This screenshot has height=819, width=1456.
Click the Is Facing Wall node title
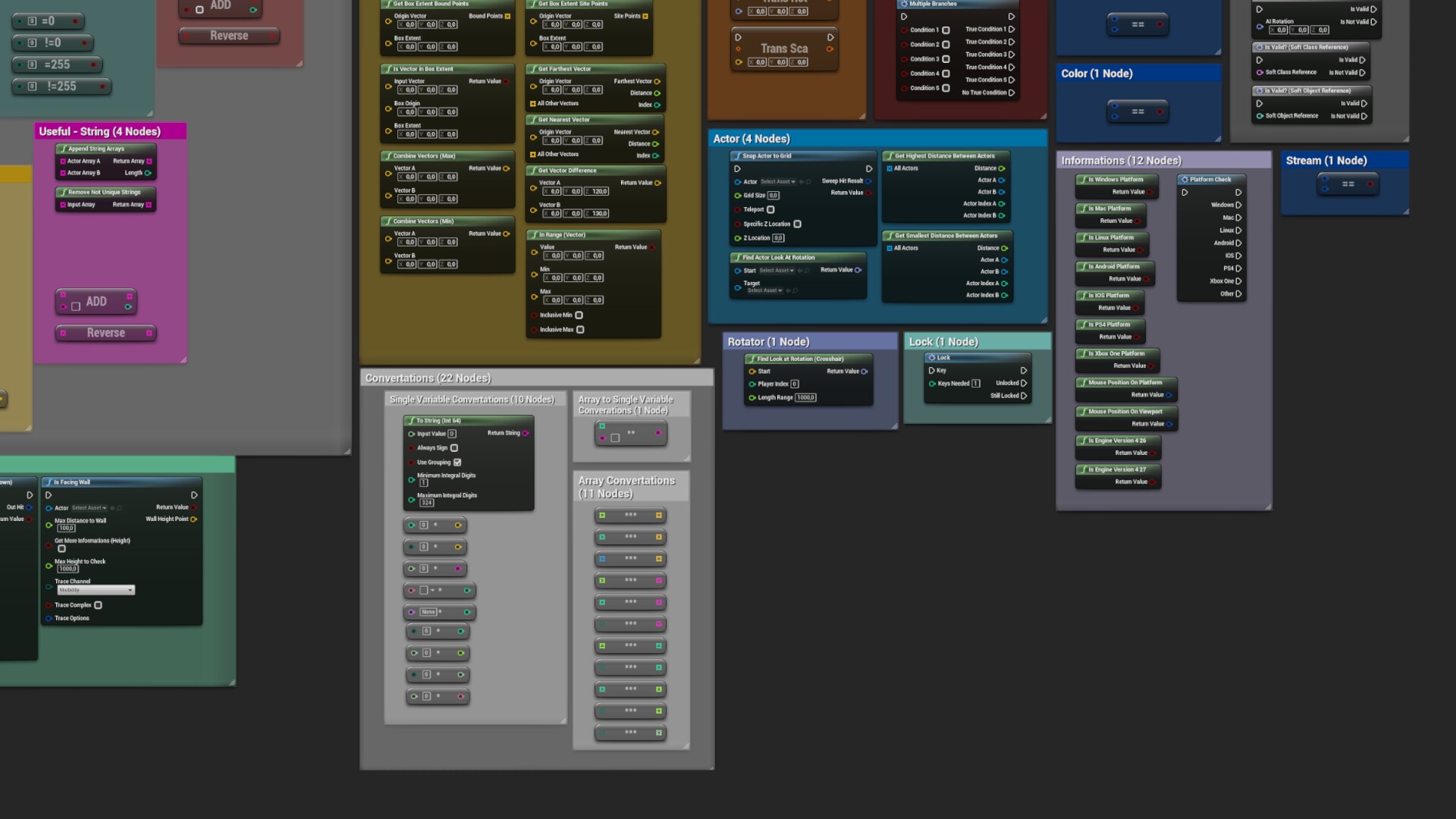pyautogui.click(x=72, y=482)
